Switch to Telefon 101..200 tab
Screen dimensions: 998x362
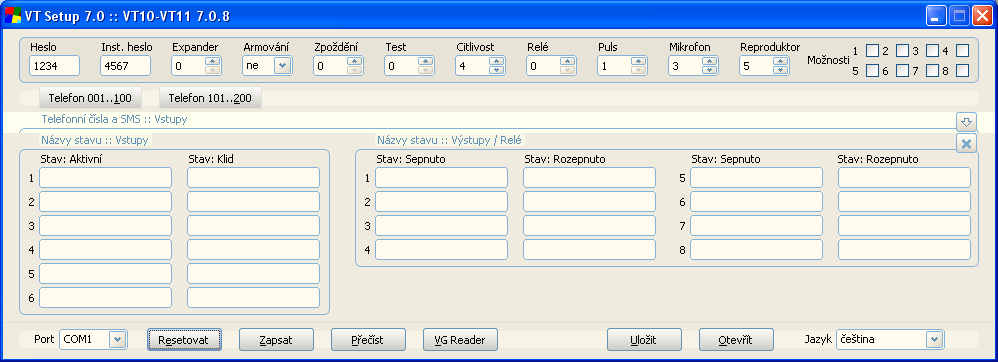click(210, 97)
